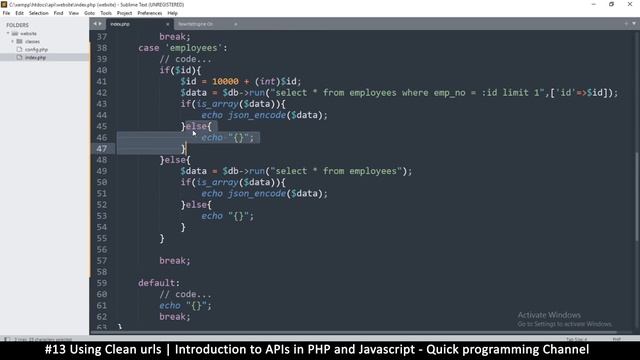Open the Find menu
640x360 pixels.
point(58,13)
